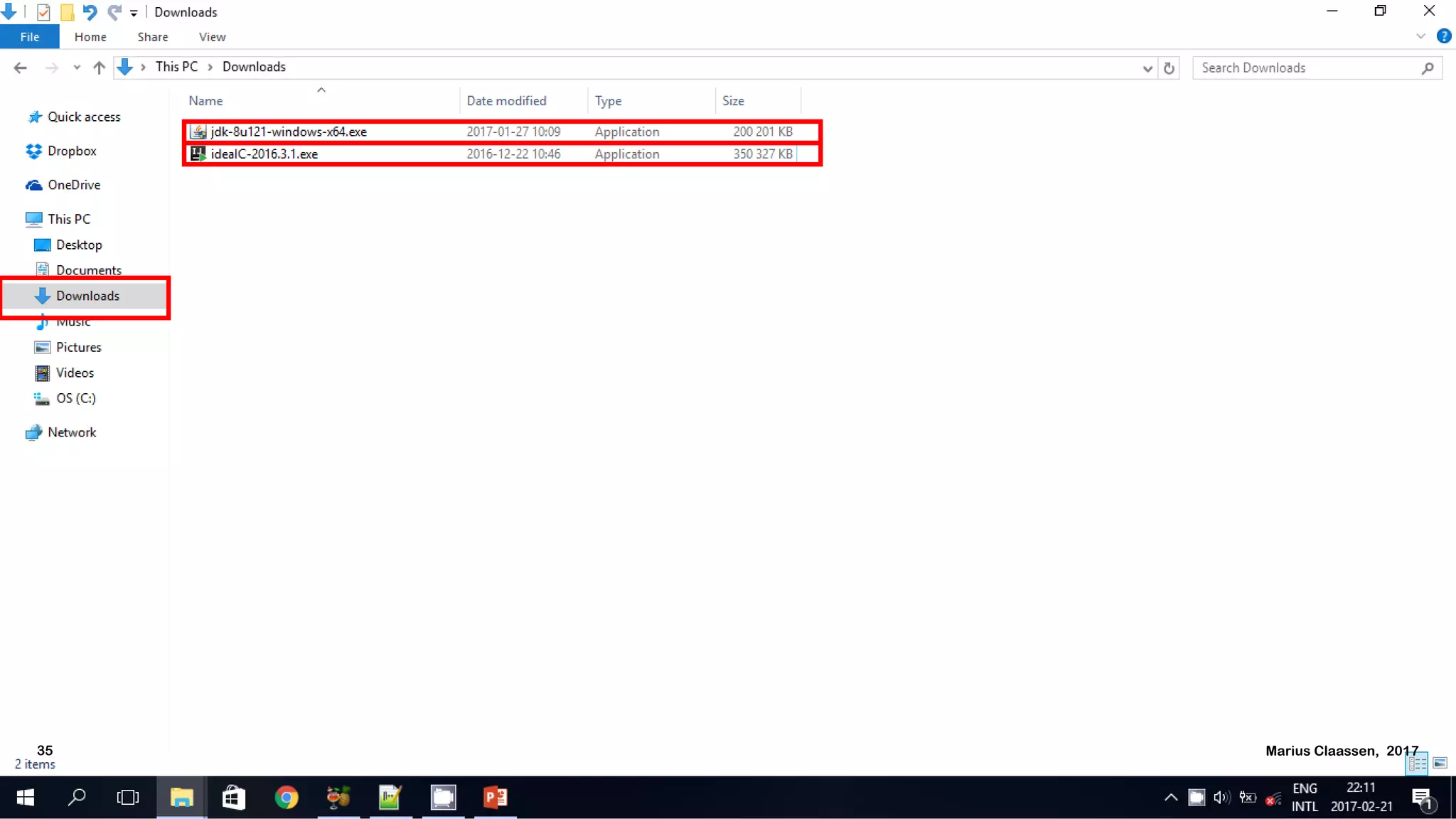Sort by the Date modified column header
The width and height of the screenshot is (1456, 819).
(506, 101)
